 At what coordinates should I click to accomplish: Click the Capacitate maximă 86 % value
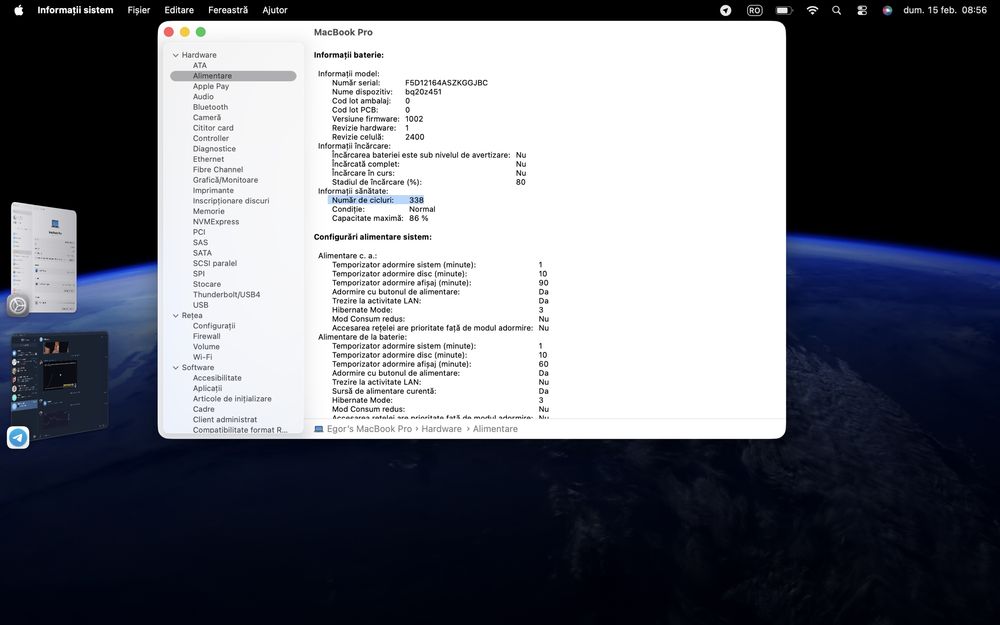tap(418, 218)
